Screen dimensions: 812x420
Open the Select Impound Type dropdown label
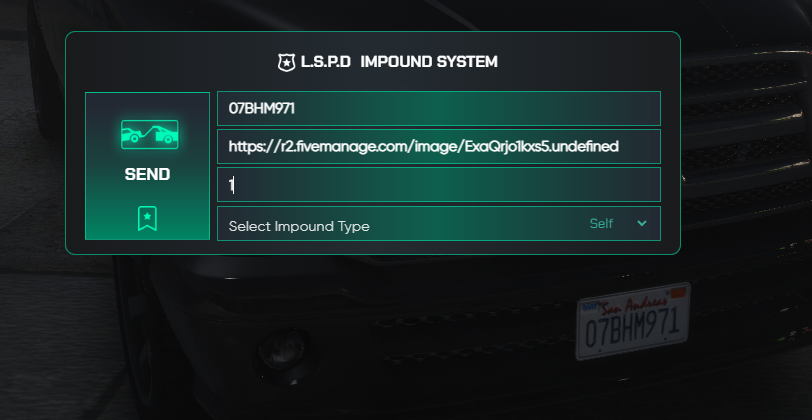coord(299,226)
